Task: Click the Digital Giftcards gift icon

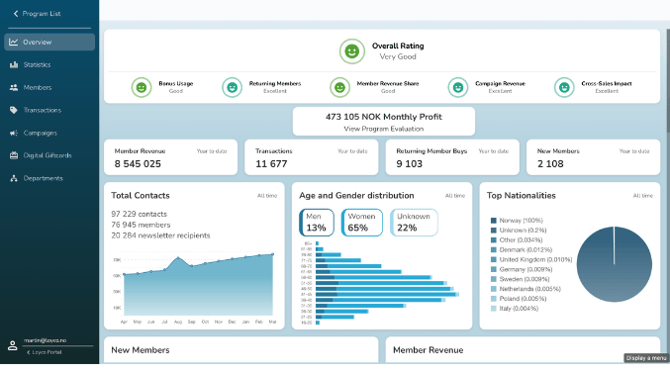Action: point(14,156)
